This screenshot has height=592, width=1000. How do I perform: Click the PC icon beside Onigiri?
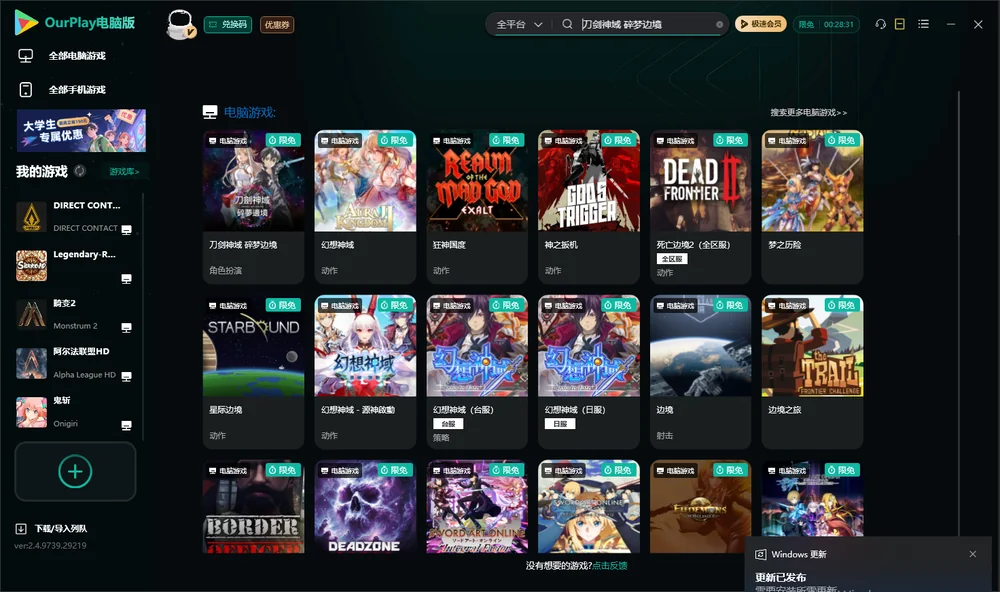[x=126, y=426]
